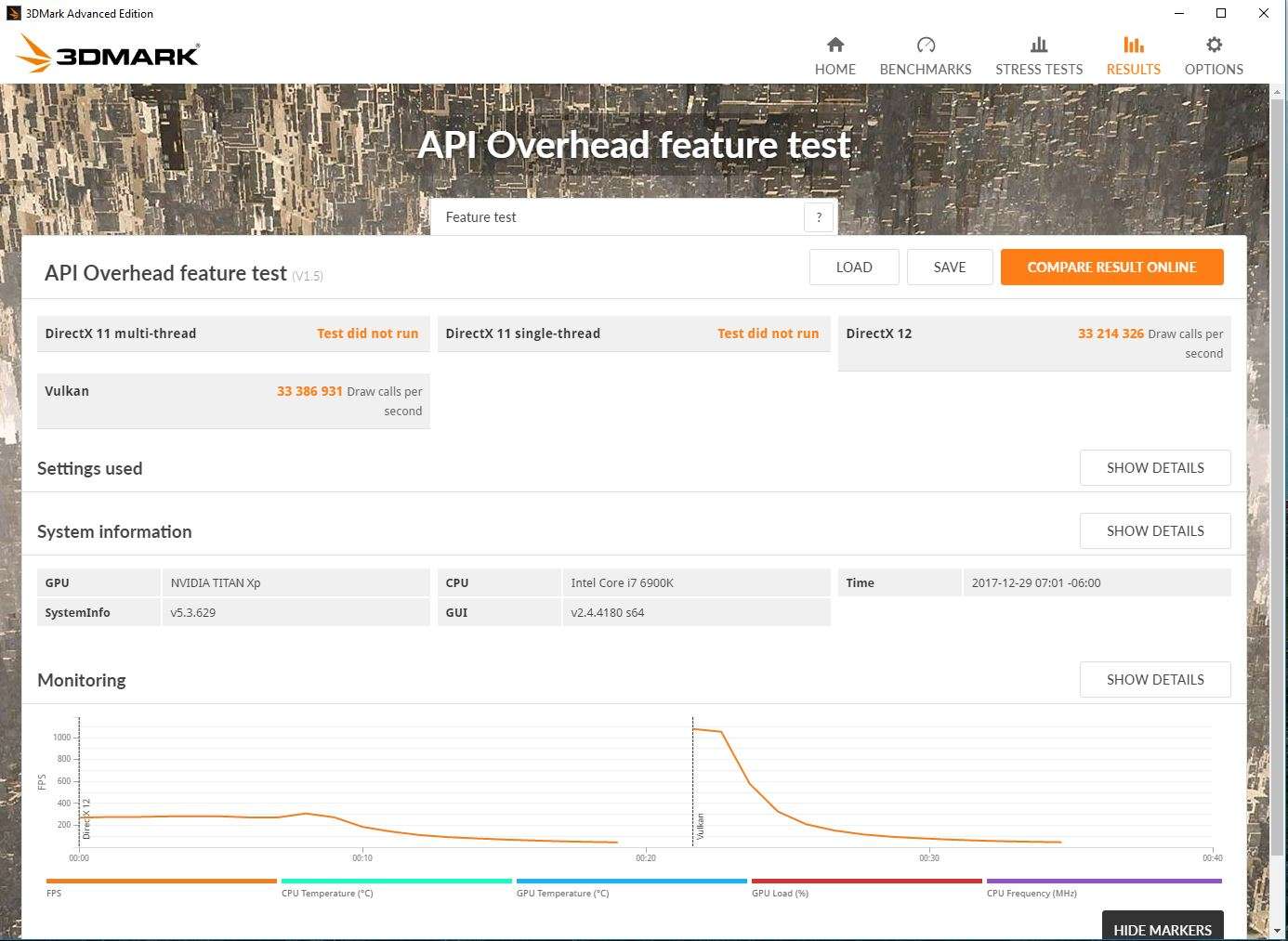Click the Results bars icon
The width and height of the screenshot is (1288, 941).
tap(1133, 45)
